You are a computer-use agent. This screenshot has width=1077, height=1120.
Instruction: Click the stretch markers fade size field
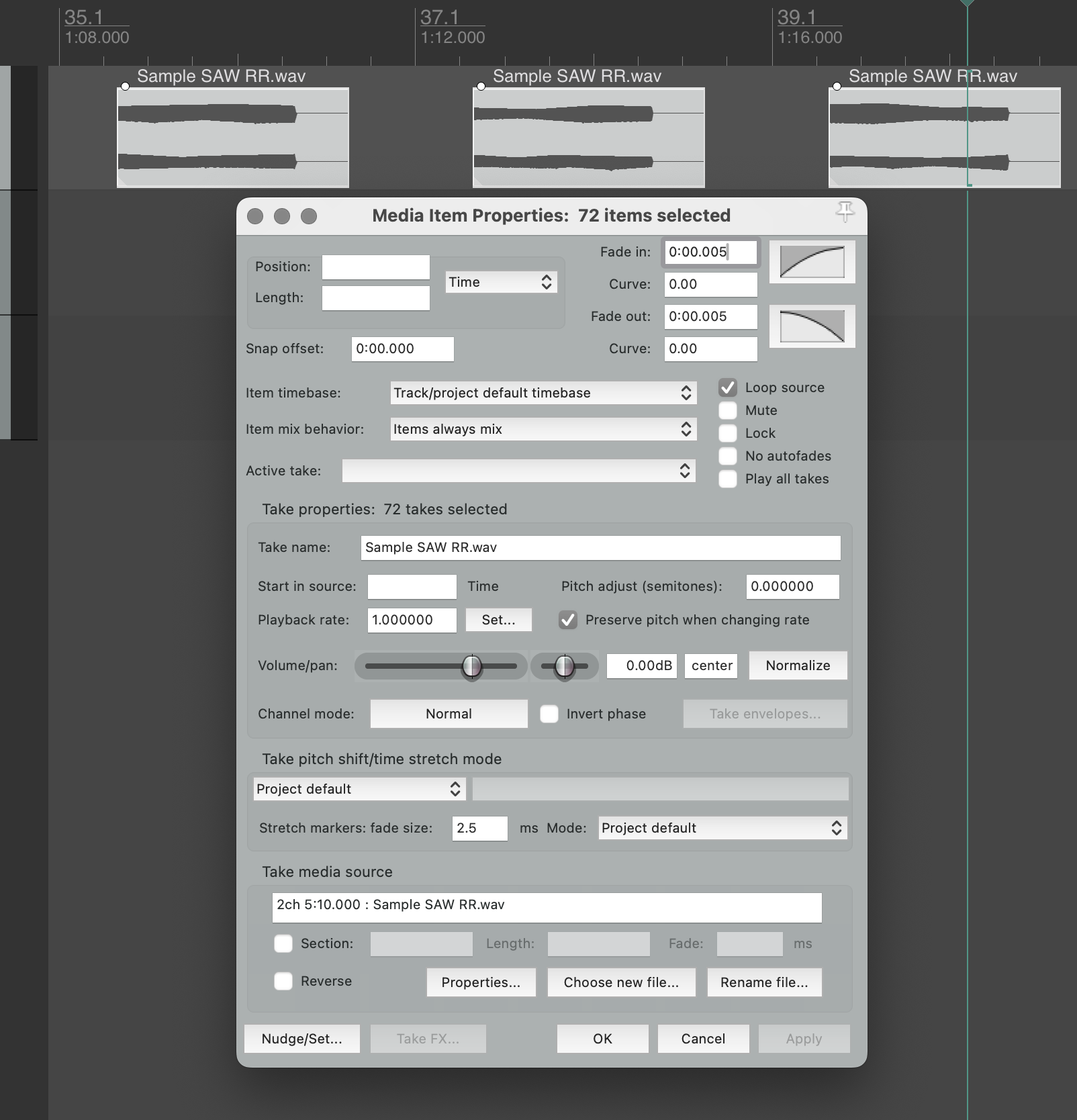(x=479, y=828)
